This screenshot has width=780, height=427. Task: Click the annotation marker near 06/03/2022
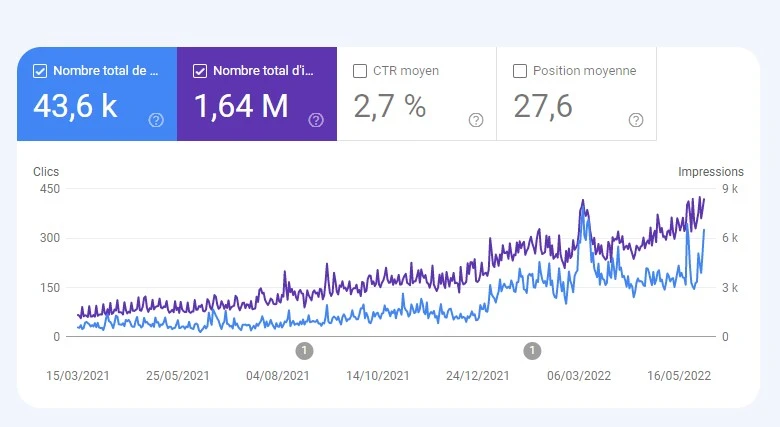point(532,350)
